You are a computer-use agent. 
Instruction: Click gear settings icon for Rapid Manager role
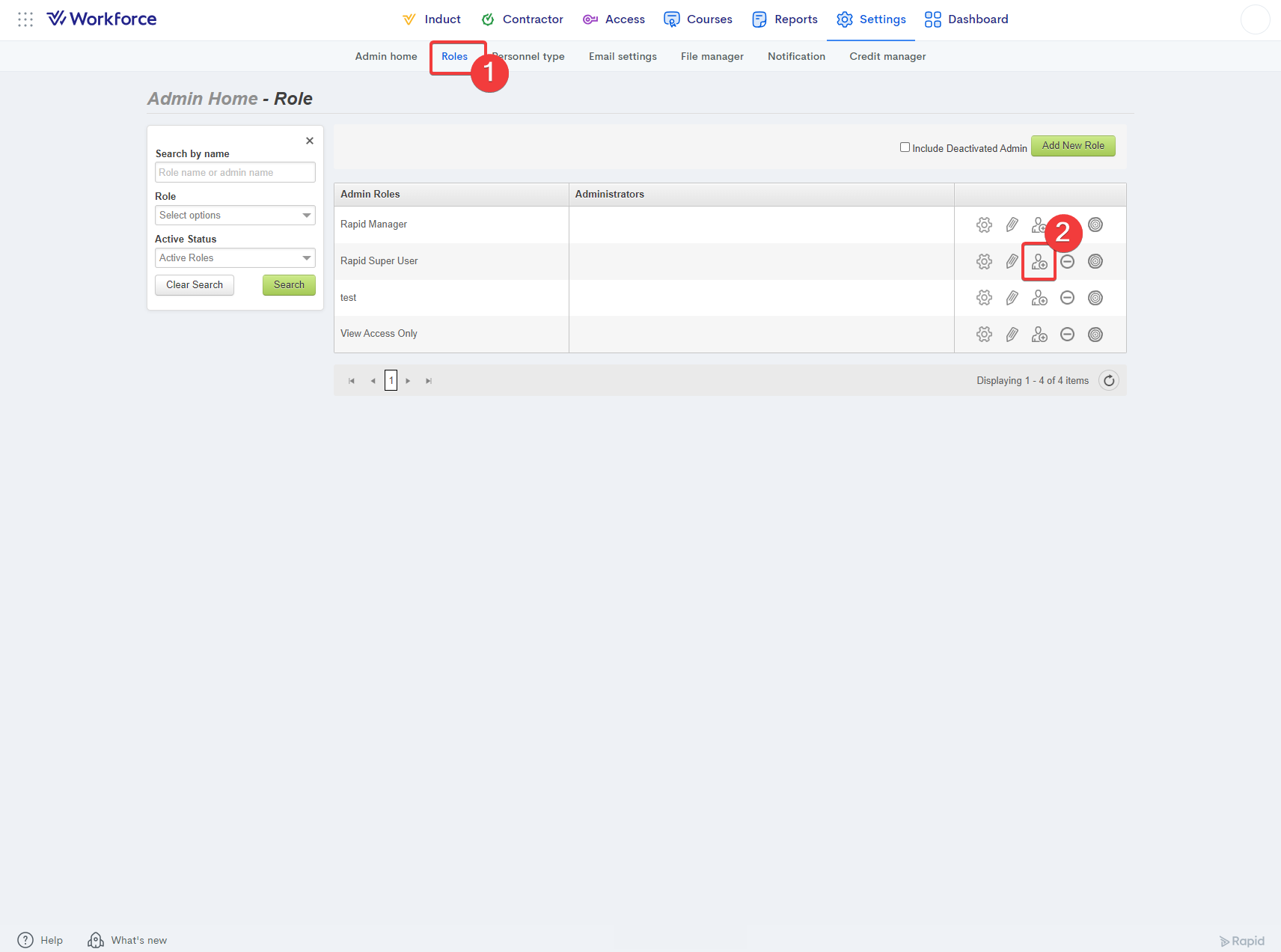tap(984, 225)
